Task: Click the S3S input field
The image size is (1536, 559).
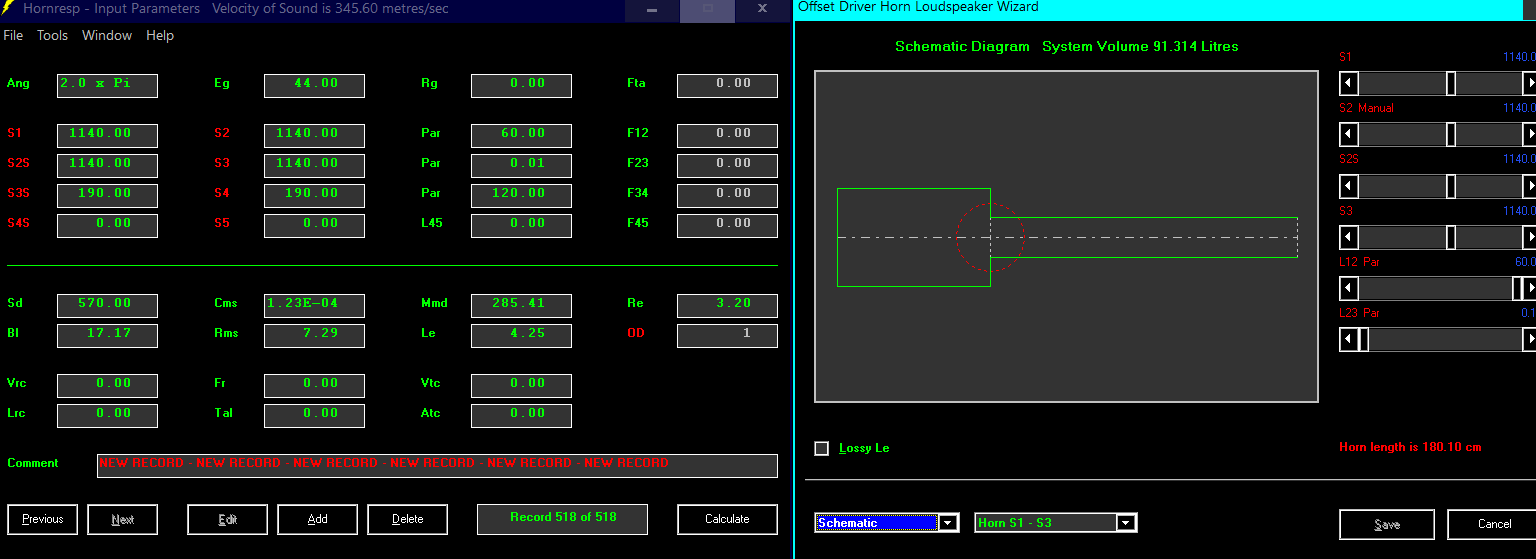Action: tap(107, 195)
